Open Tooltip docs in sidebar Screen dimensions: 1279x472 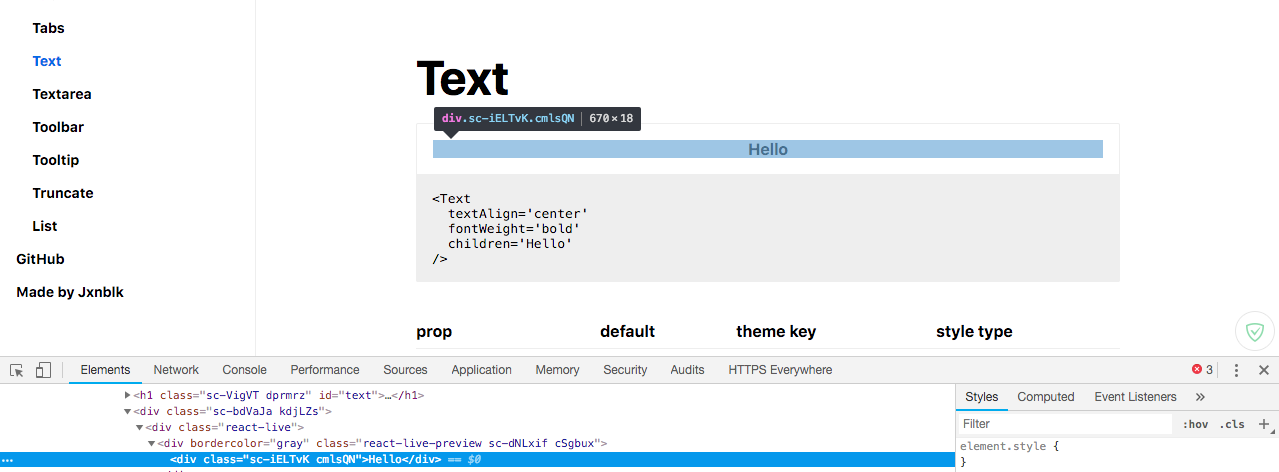tap(56, 160)
